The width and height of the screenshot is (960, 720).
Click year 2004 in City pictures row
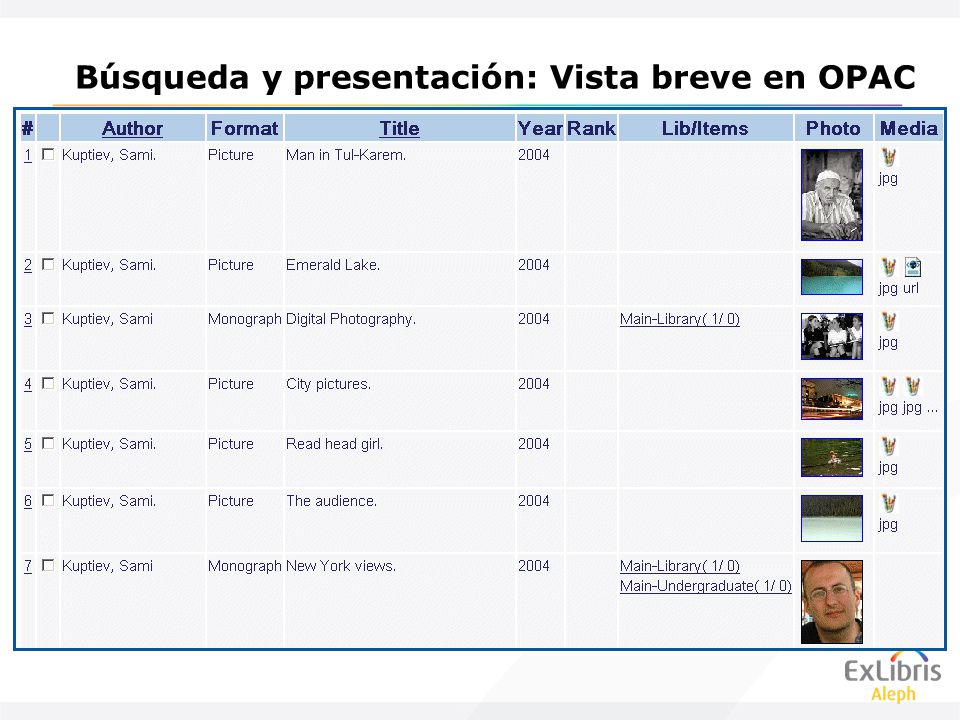pos(534,384)
